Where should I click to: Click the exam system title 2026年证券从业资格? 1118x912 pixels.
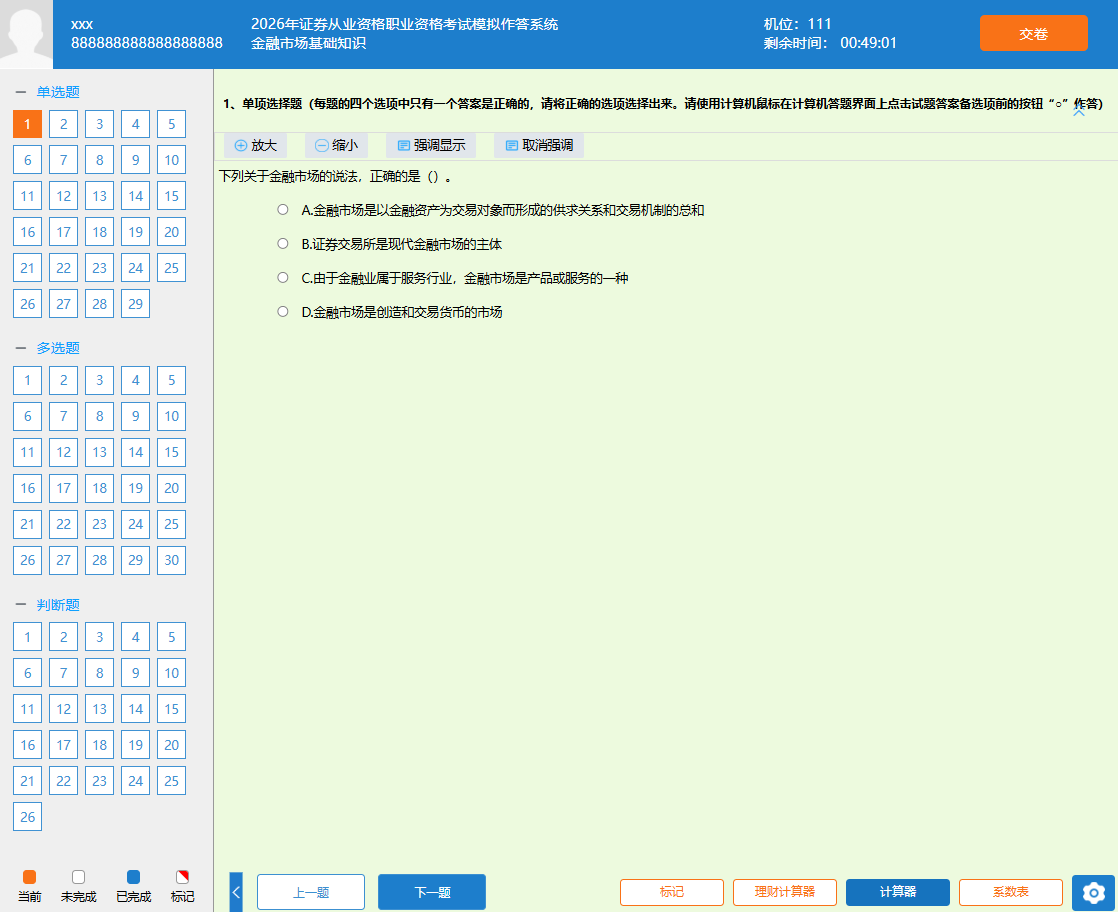tap(404, 24)
